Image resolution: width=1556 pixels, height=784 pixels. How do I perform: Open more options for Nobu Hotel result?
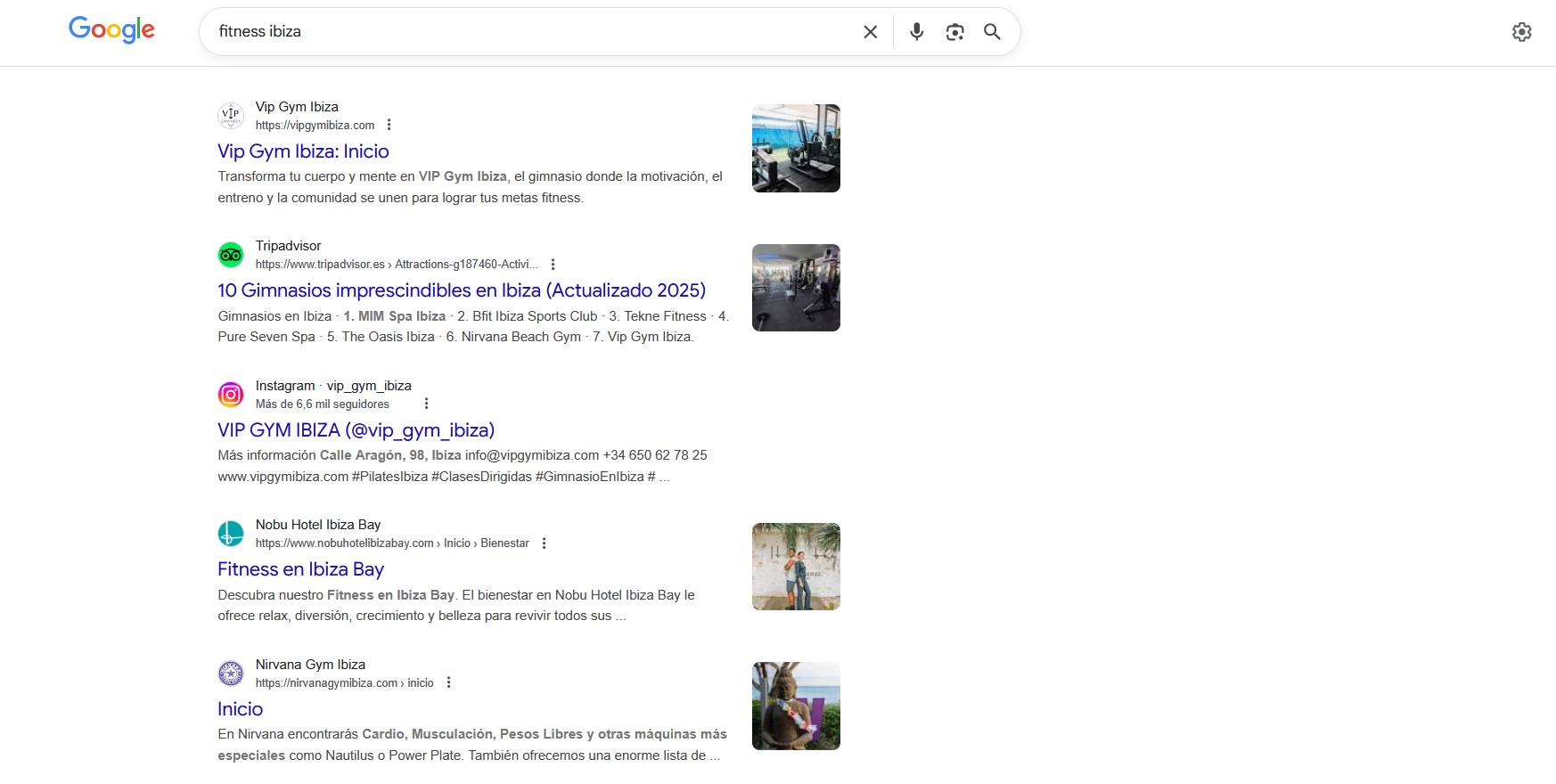coord(545,543)
